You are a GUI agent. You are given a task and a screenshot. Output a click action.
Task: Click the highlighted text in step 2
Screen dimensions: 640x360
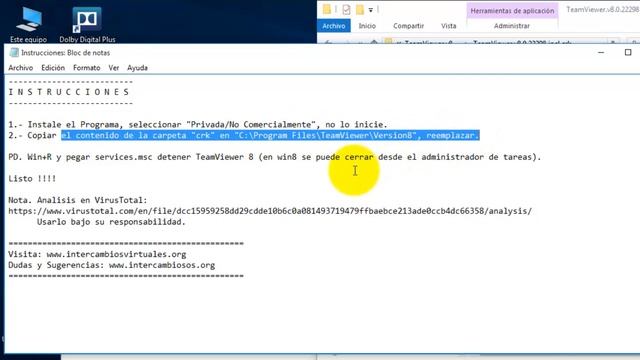click(x=270, y=135)
